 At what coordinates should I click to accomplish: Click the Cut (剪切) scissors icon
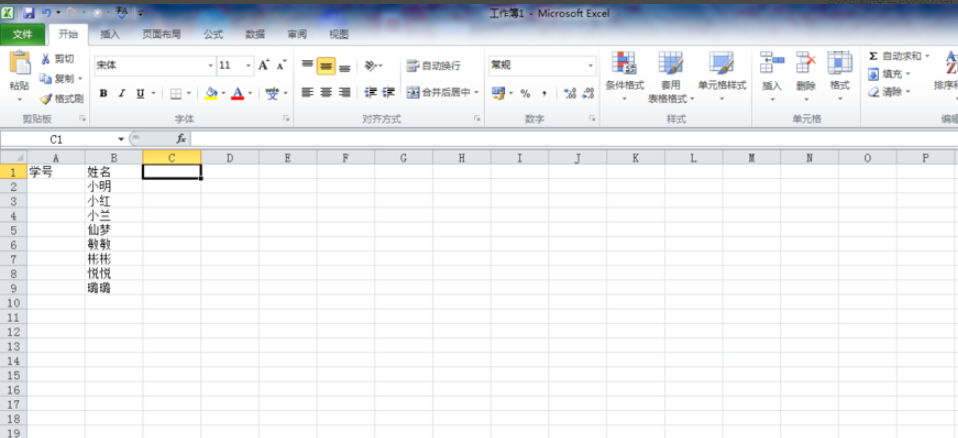pos(46,59)
